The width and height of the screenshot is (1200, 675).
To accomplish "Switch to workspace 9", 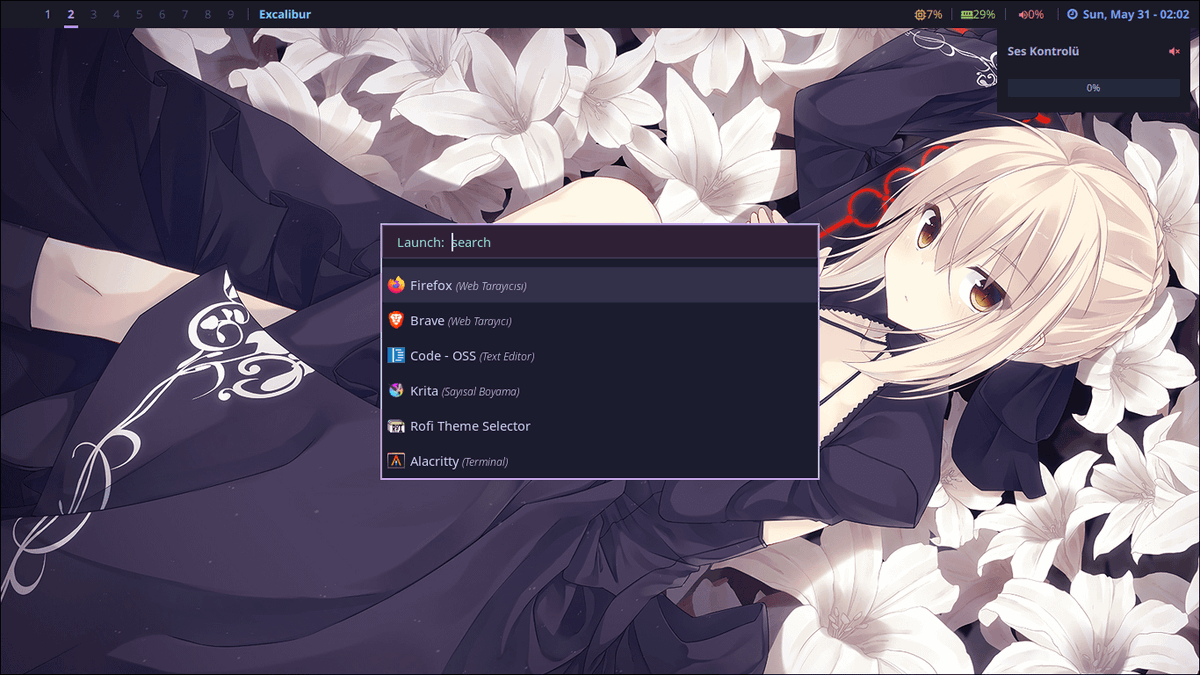I will pyautogui.click(x=231, y=14).
